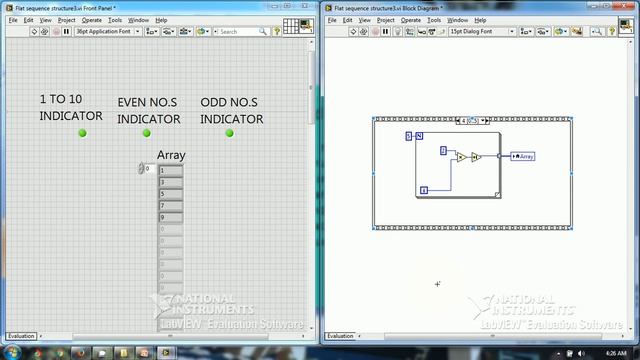
Task: Open Project menu in Block Diagram
Action: pos(385,20)
